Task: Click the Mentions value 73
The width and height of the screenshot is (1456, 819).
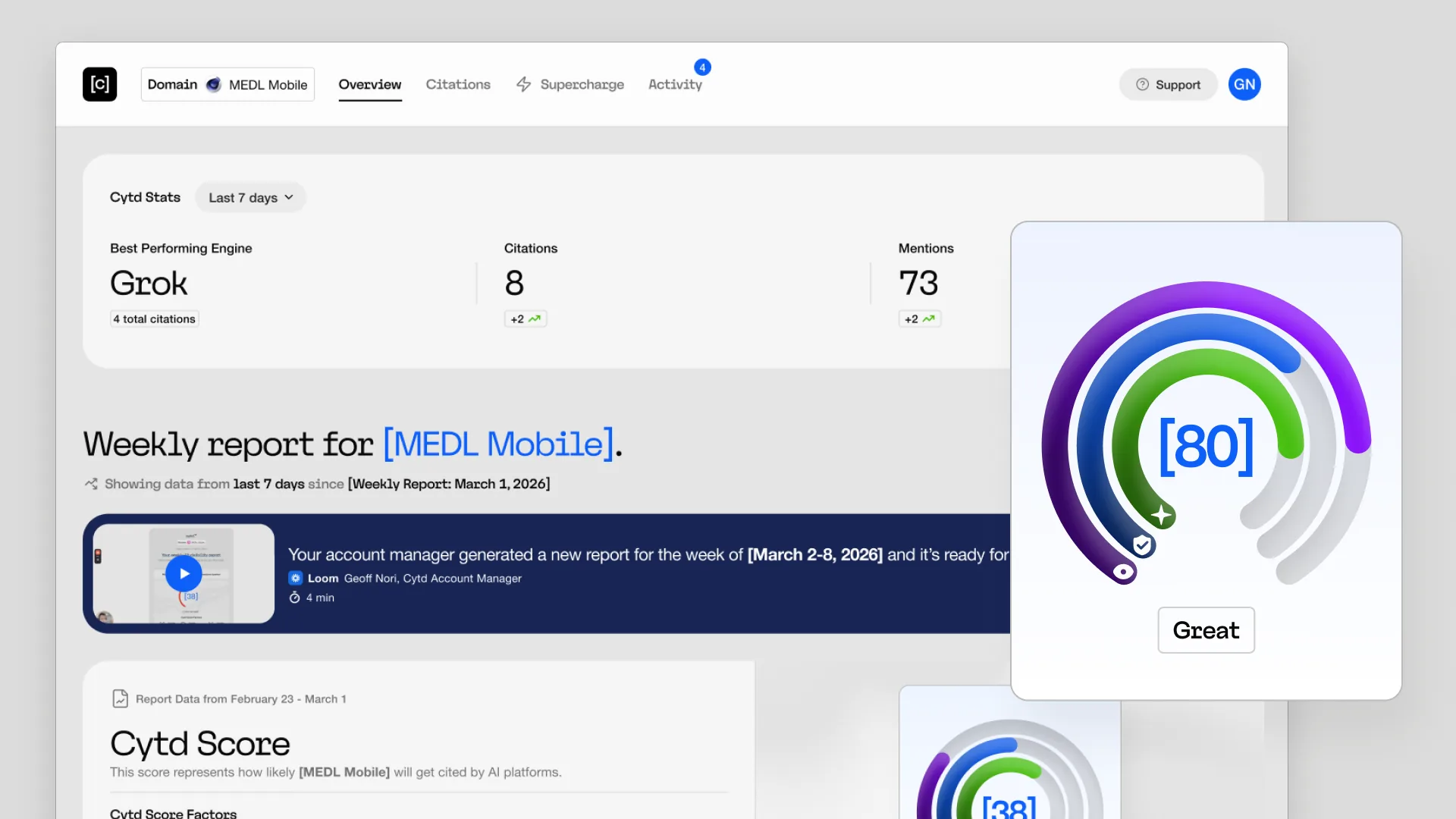Action: [918, 283]
